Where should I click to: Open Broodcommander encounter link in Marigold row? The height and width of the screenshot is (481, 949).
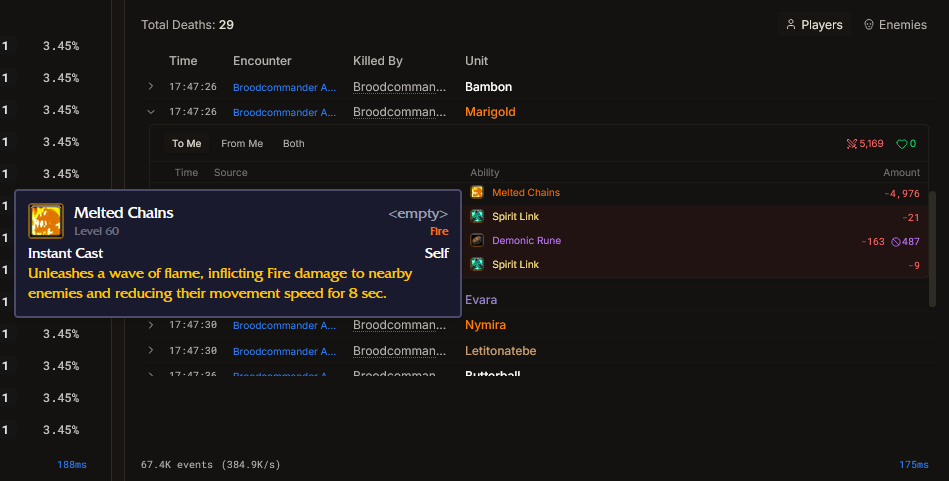point(284,113)
